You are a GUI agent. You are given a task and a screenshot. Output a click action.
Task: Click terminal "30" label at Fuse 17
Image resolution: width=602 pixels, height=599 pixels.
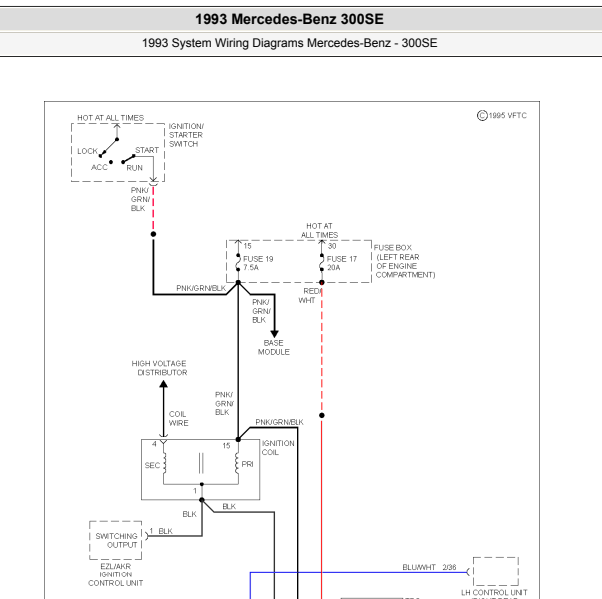332,246
